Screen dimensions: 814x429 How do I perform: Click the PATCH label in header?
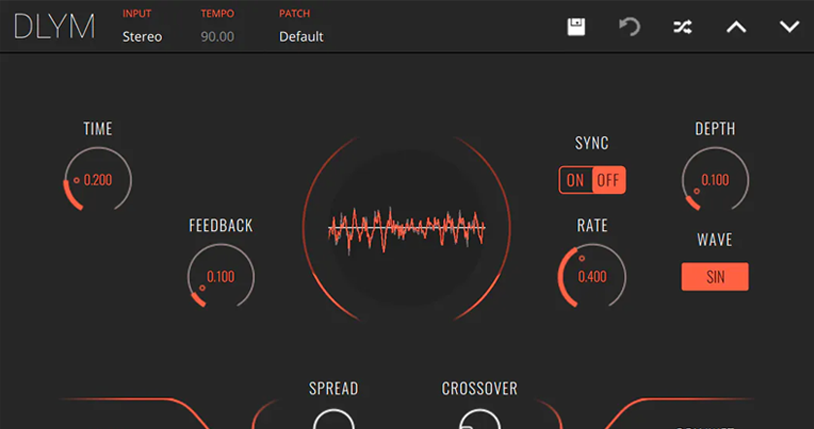point(294,14)
